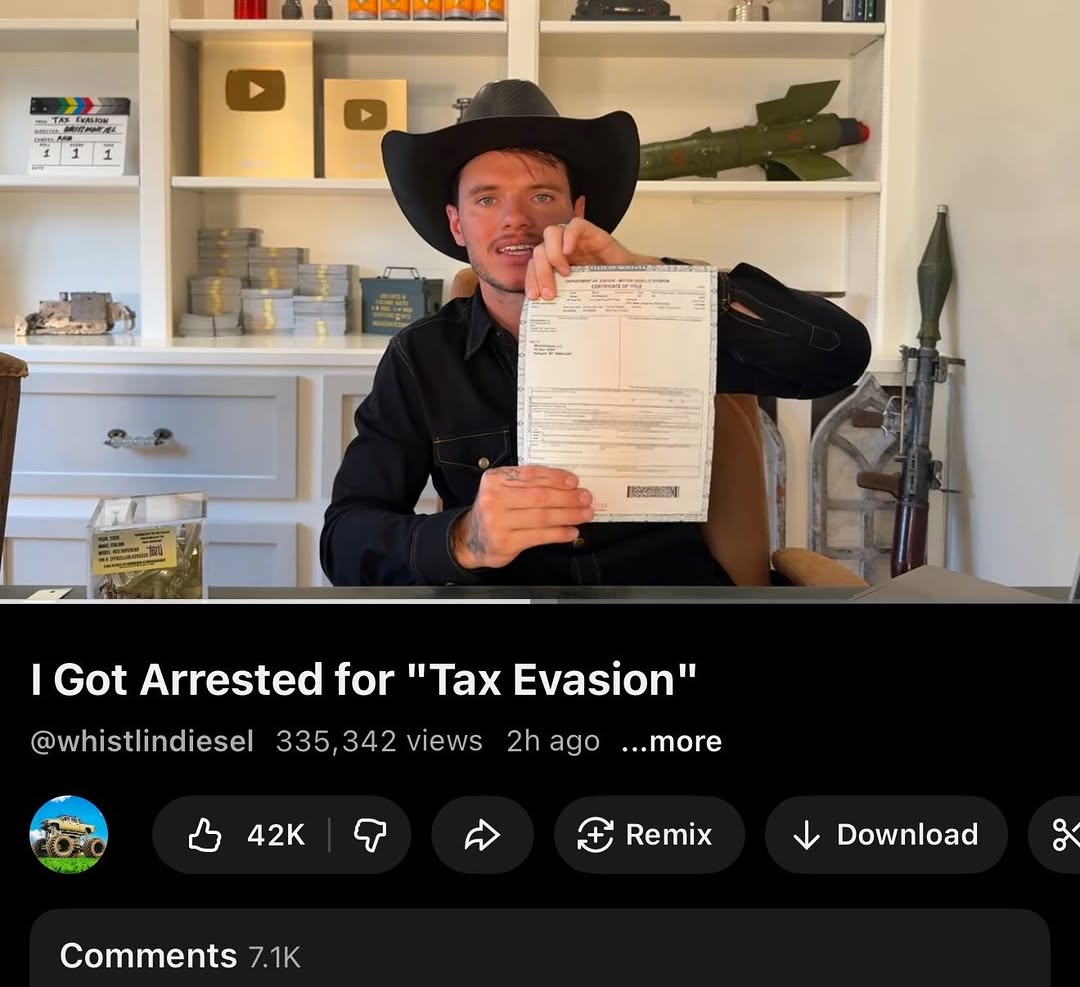
Task: Tap the video player to show controls
Action: click(540, 300)
